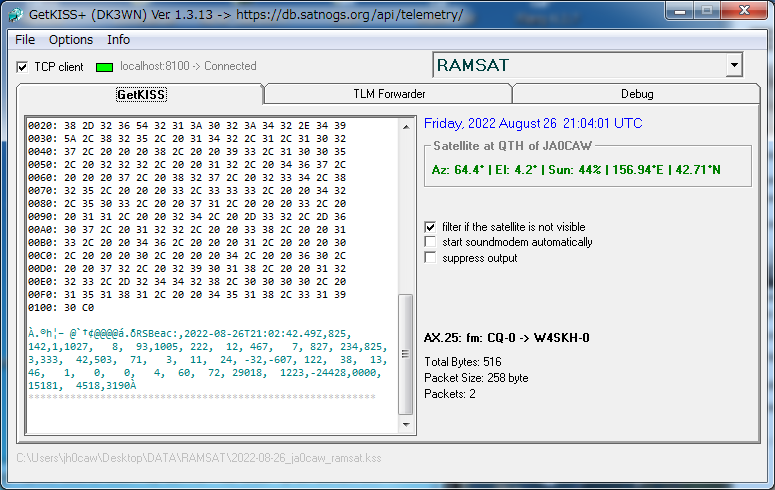Toggle the TCP client checkbox

point(22,67)
